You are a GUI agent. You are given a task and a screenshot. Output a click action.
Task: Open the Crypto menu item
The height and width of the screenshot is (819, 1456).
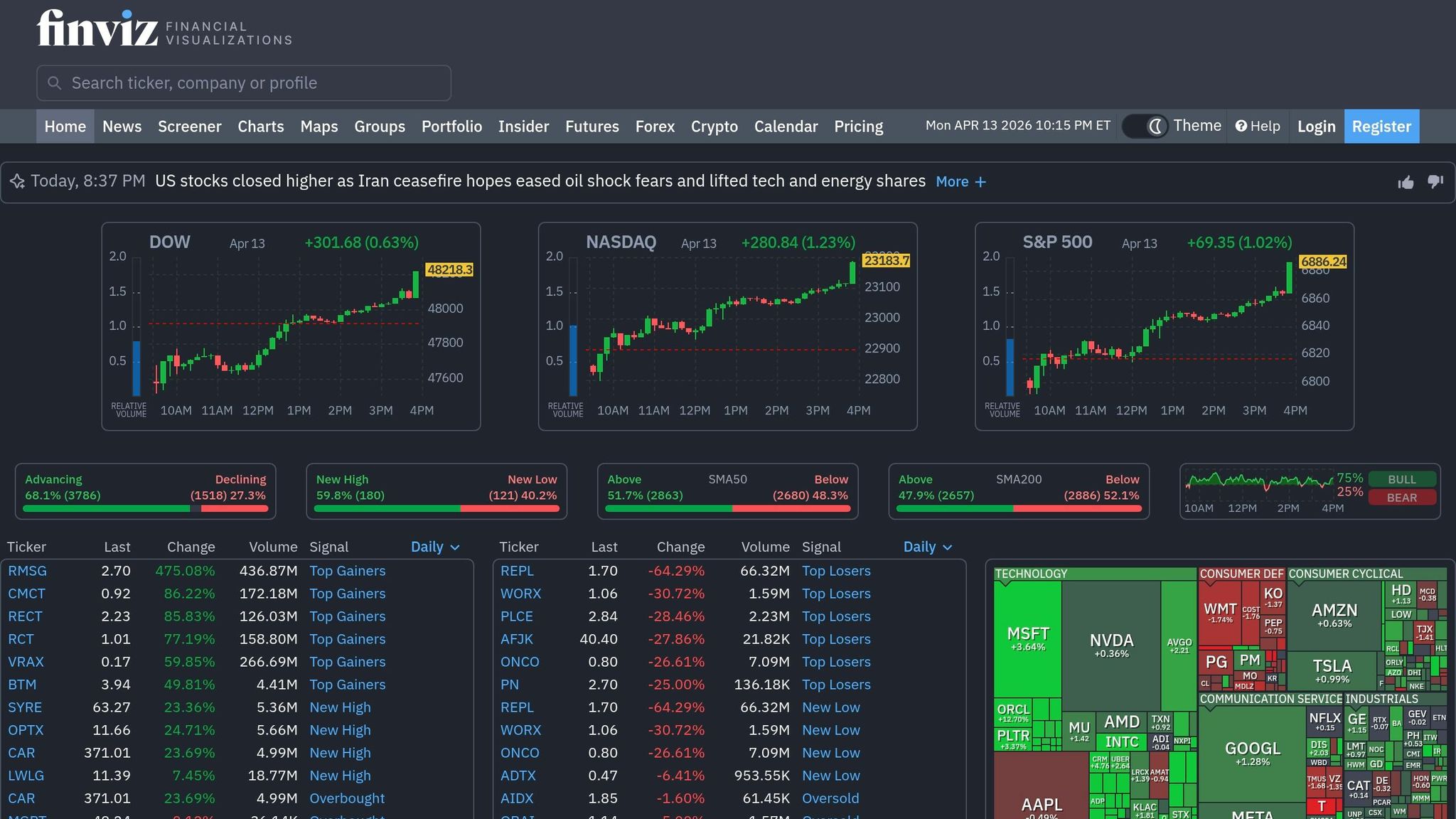coord(714,126)
